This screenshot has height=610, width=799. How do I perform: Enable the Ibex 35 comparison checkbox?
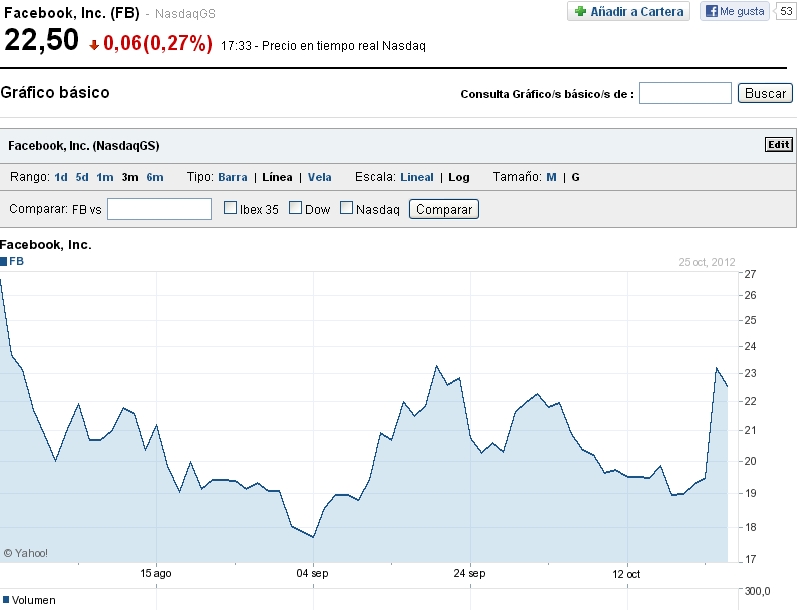(230, 208)
